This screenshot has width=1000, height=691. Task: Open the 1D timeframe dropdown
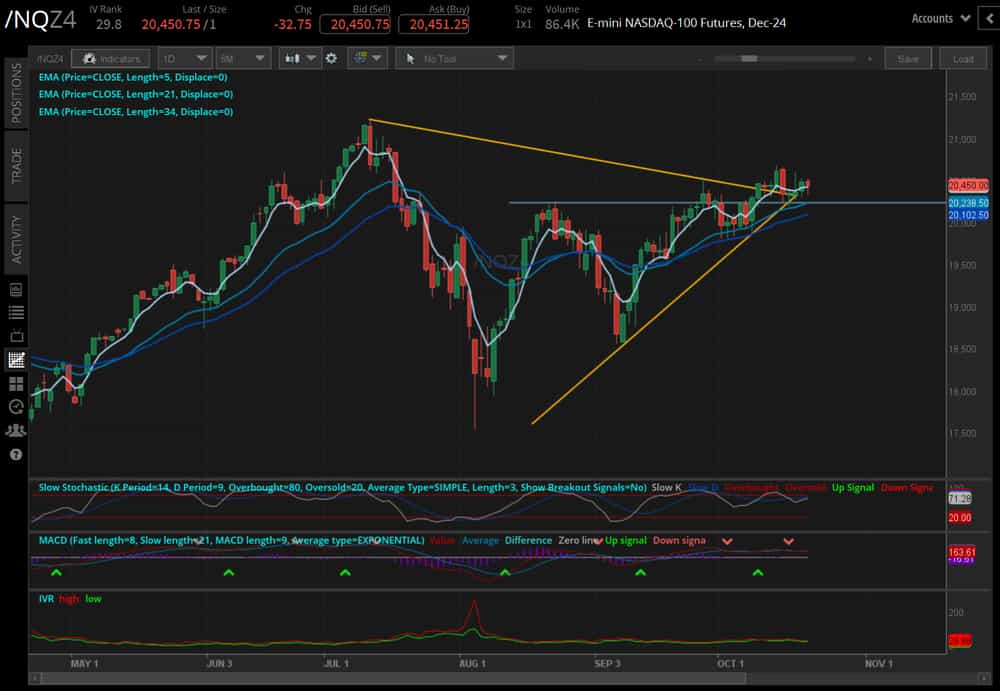point(184,58)
